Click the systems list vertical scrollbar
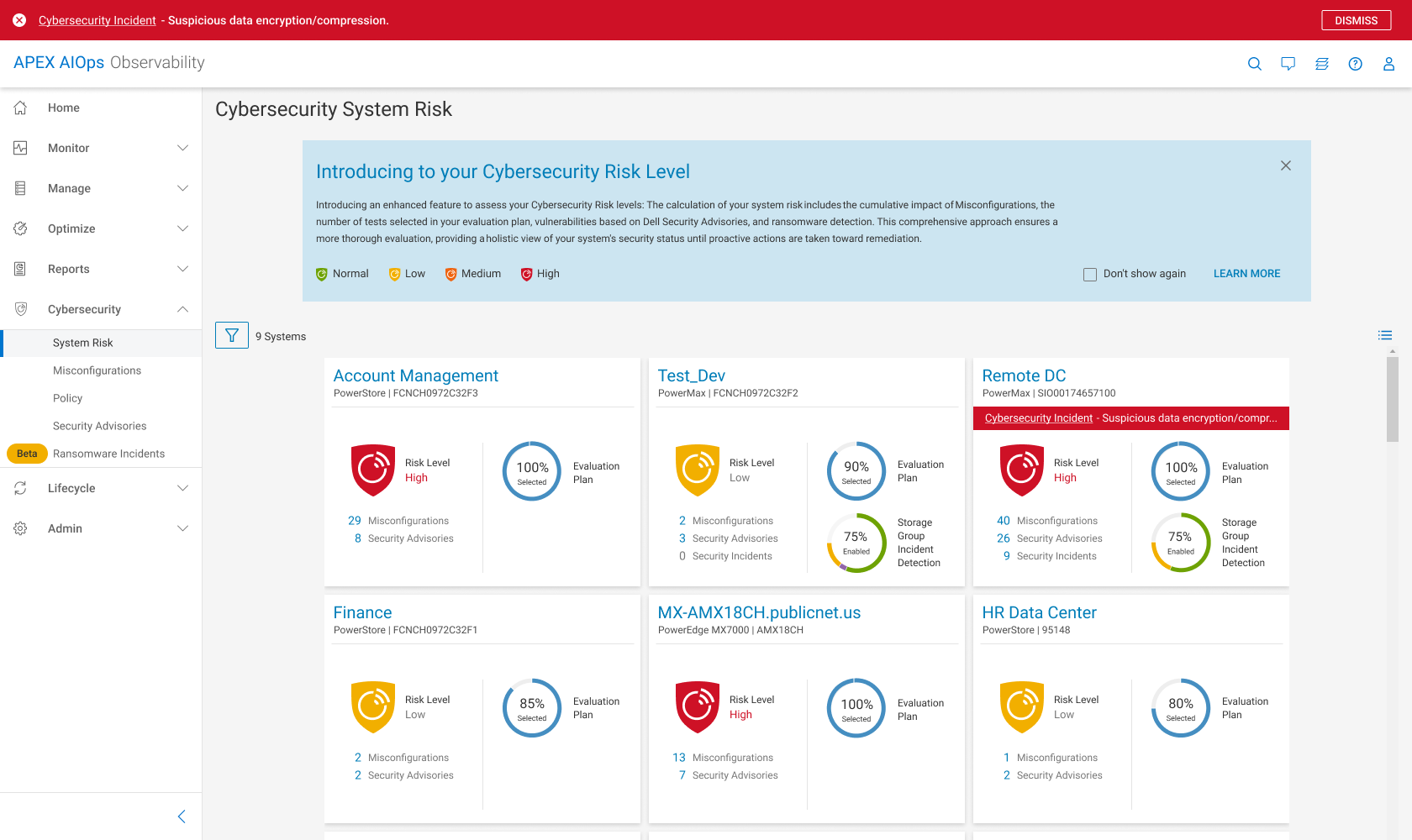 (x=1393, y=399)
